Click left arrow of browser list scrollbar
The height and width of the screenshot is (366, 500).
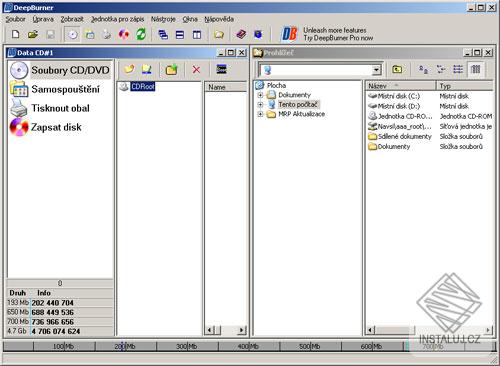(x=370, y=330)
